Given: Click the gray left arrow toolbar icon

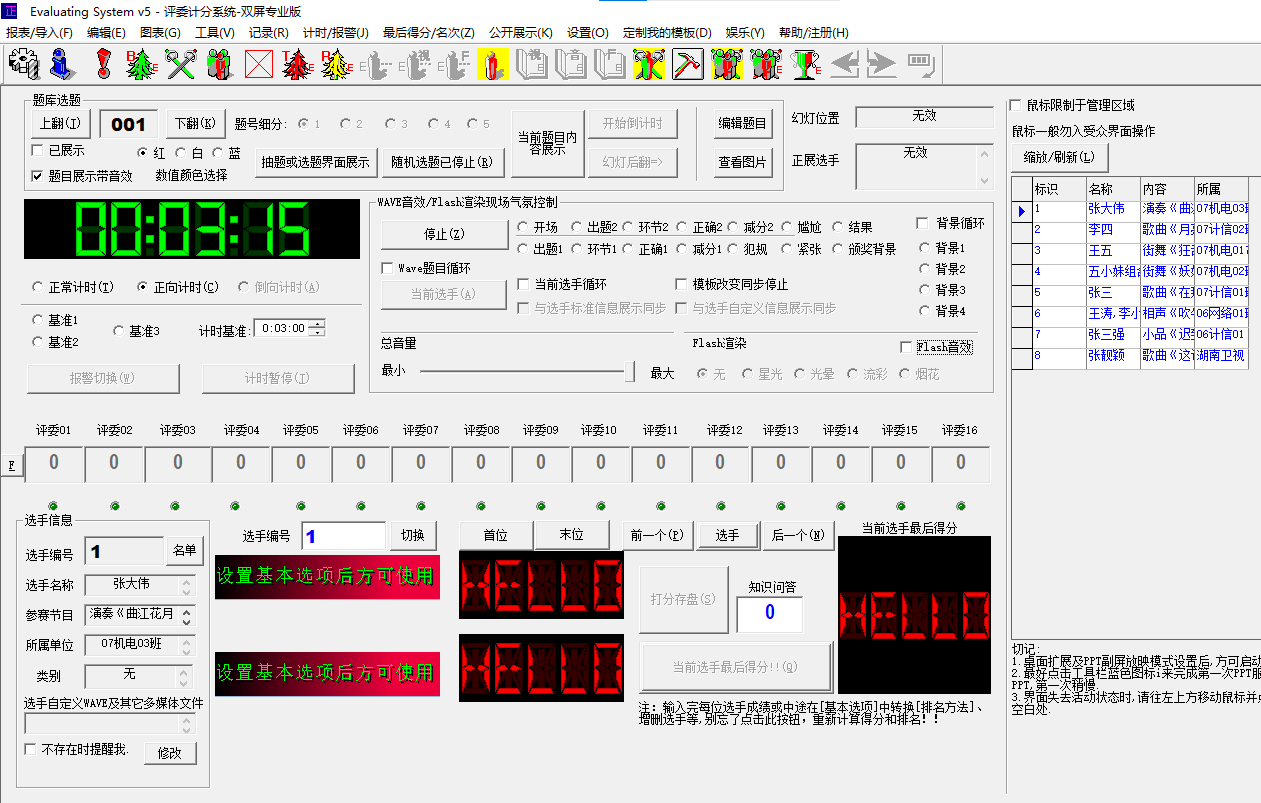Looking at the screenshot, I should (845, 64).
